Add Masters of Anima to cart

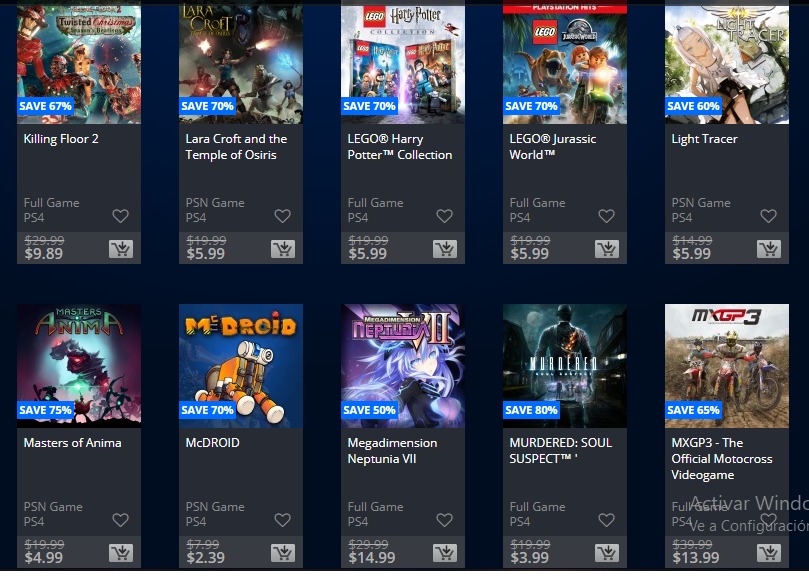(121, 553)
